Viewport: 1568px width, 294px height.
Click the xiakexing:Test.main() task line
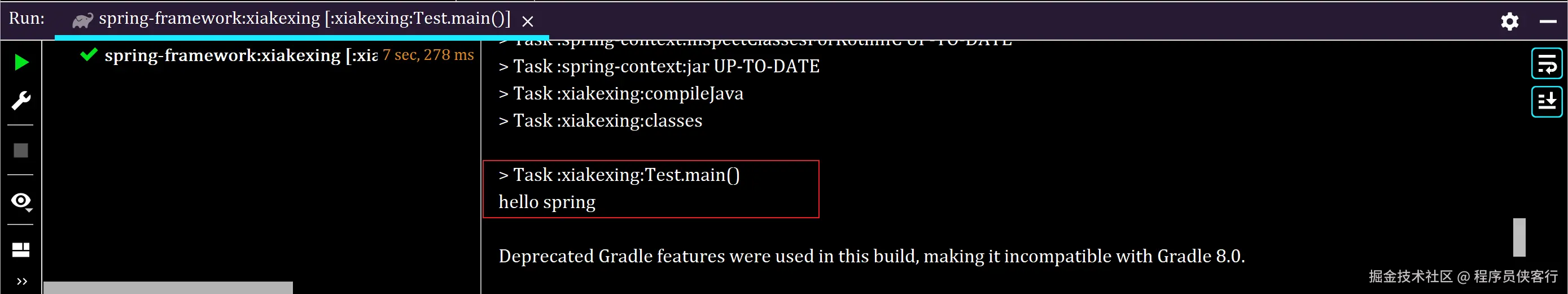point(619,175)
